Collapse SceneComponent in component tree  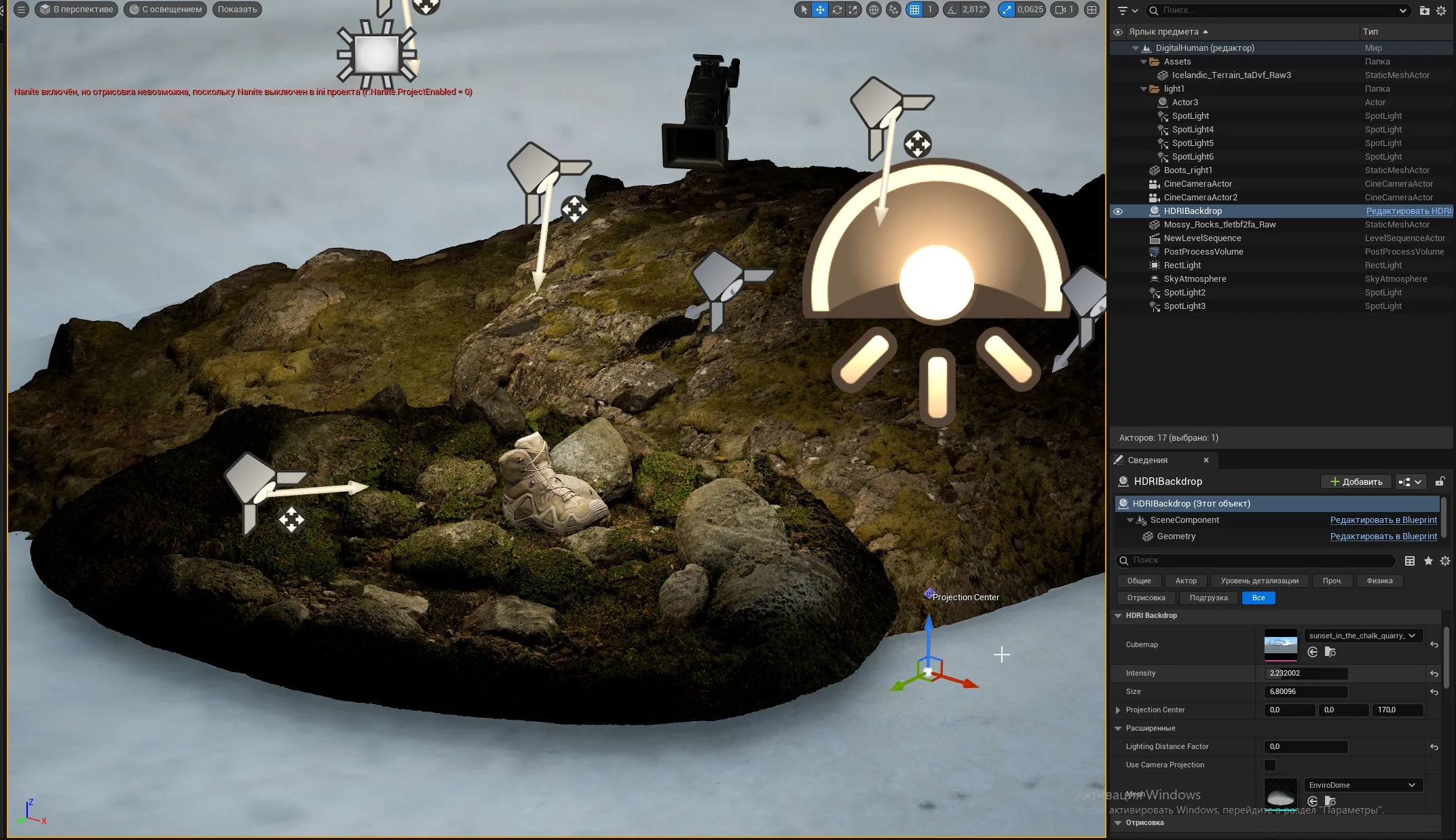(x=1130, y=520)
